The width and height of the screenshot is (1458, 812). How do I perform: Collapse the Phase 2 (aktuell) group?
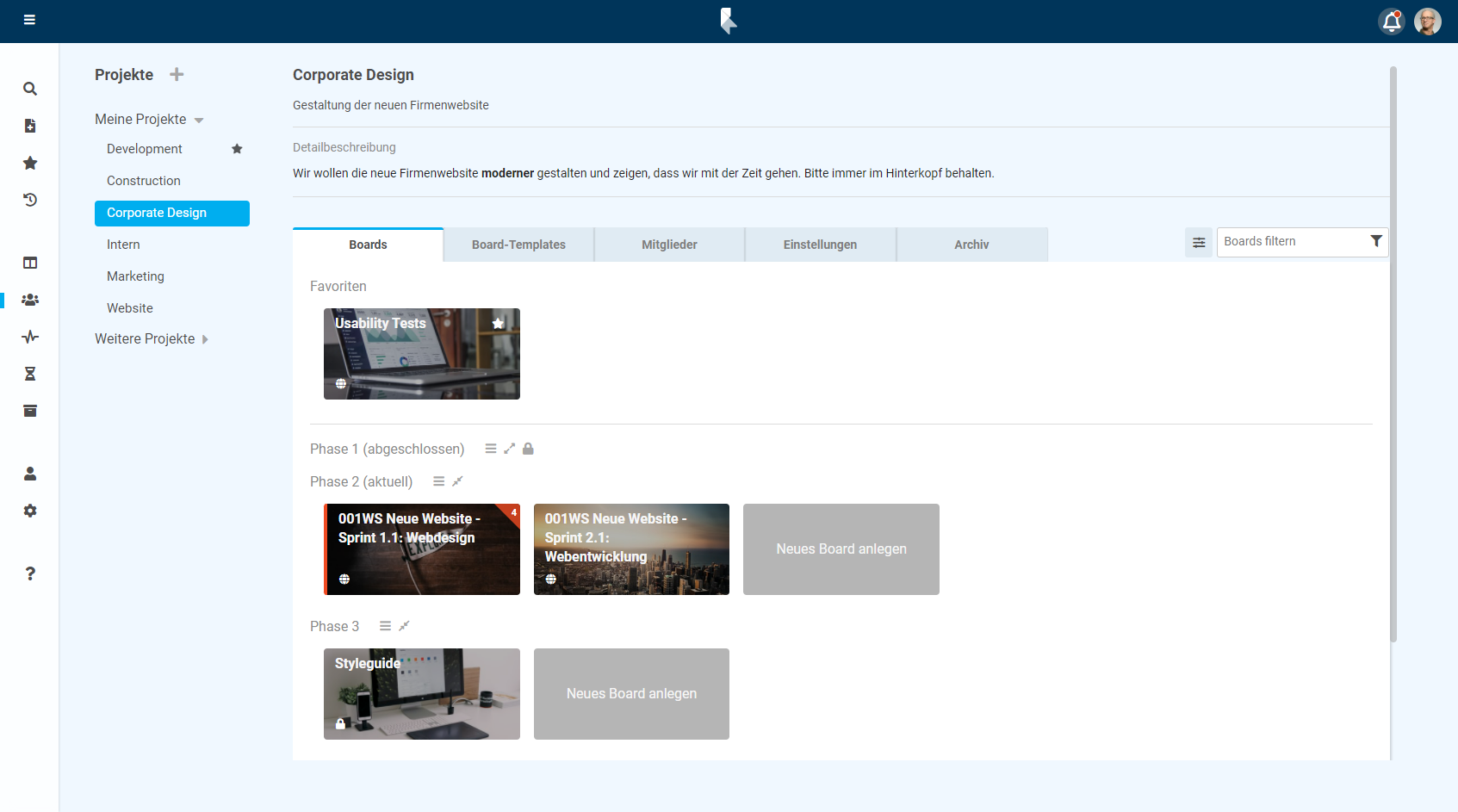tap(457, 481)
